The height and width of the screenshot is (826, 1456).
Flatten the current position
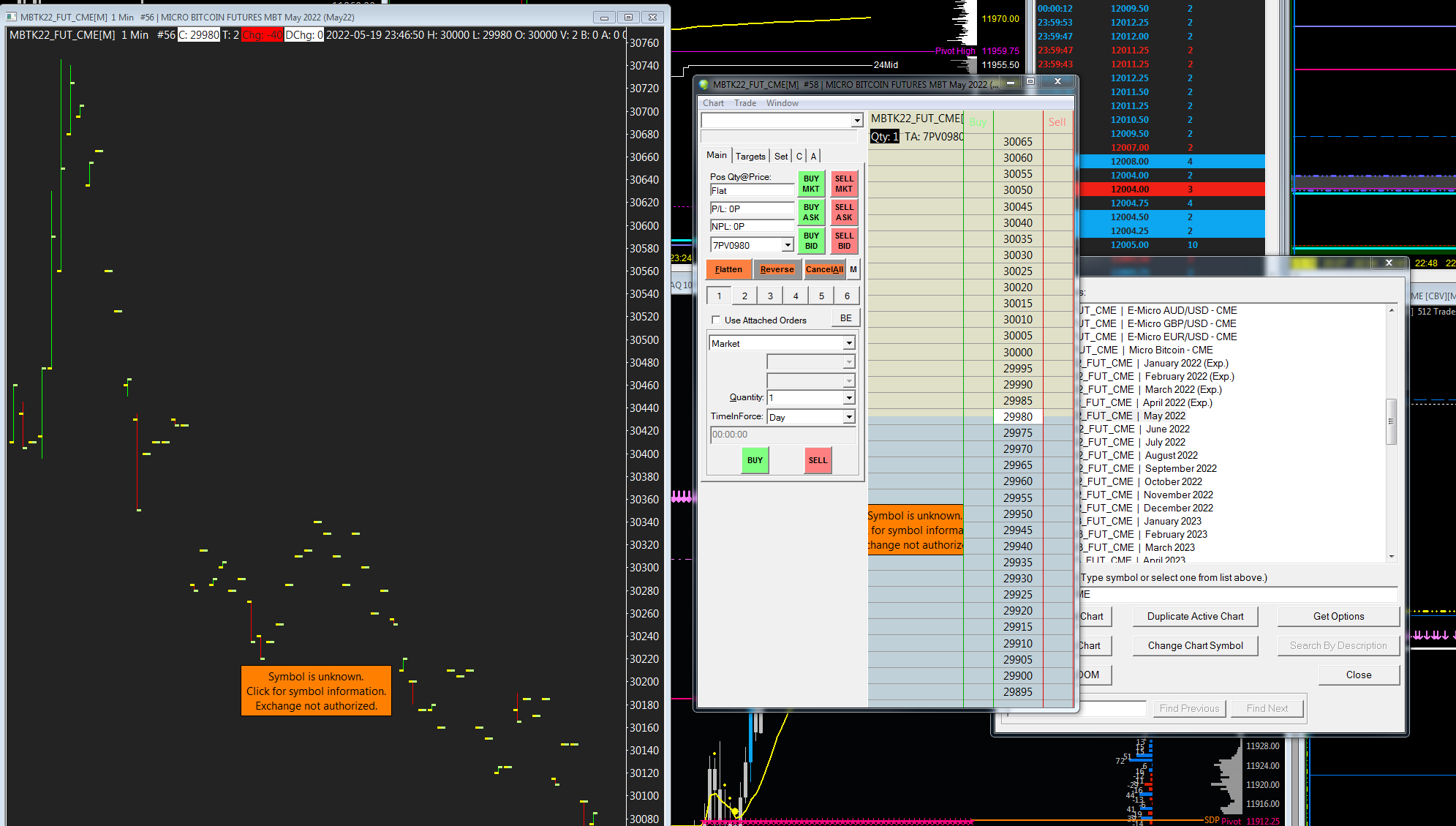point(728,269)
